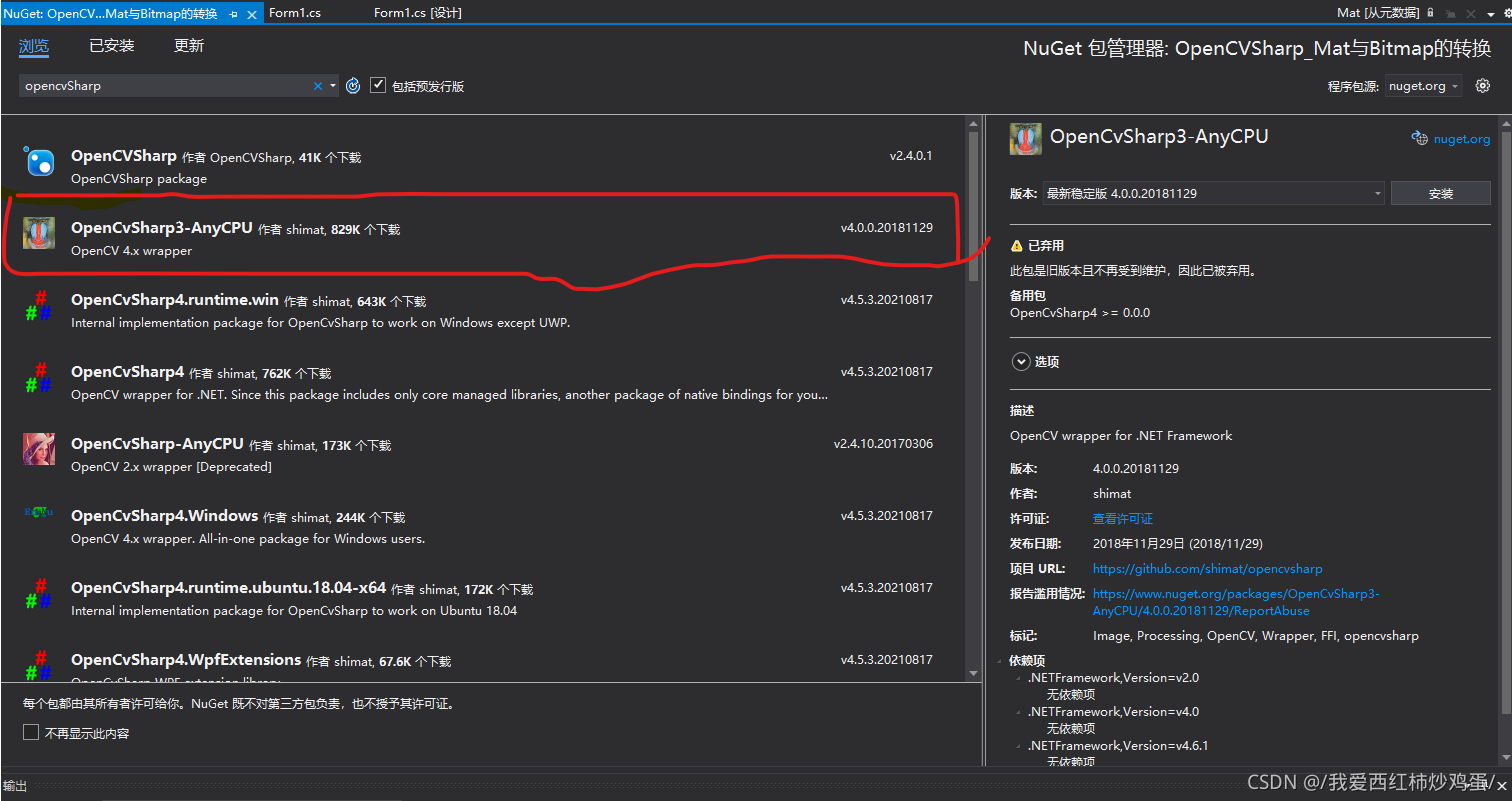This screenshot has height=801, width=1512.
Task: Open the Form1.cs designer tab
Action: [417, 13]
